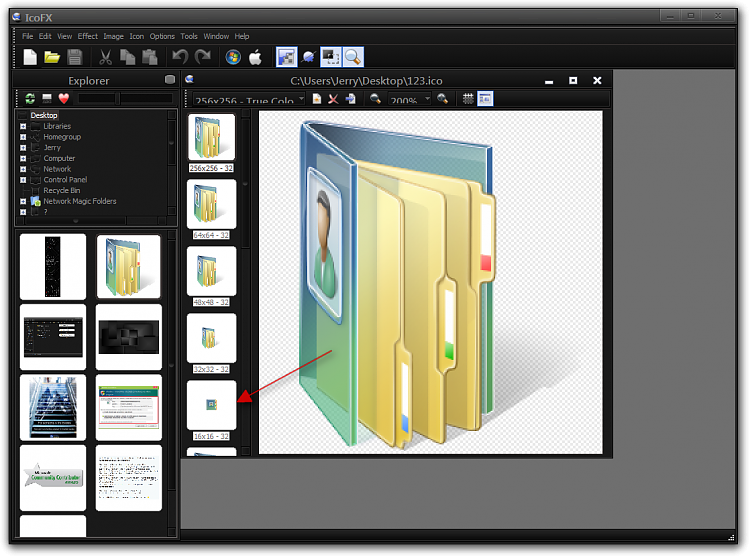750x557 pixels.
Task: Toggle the checkerboard tool panel icon
Action: [287, 57]
